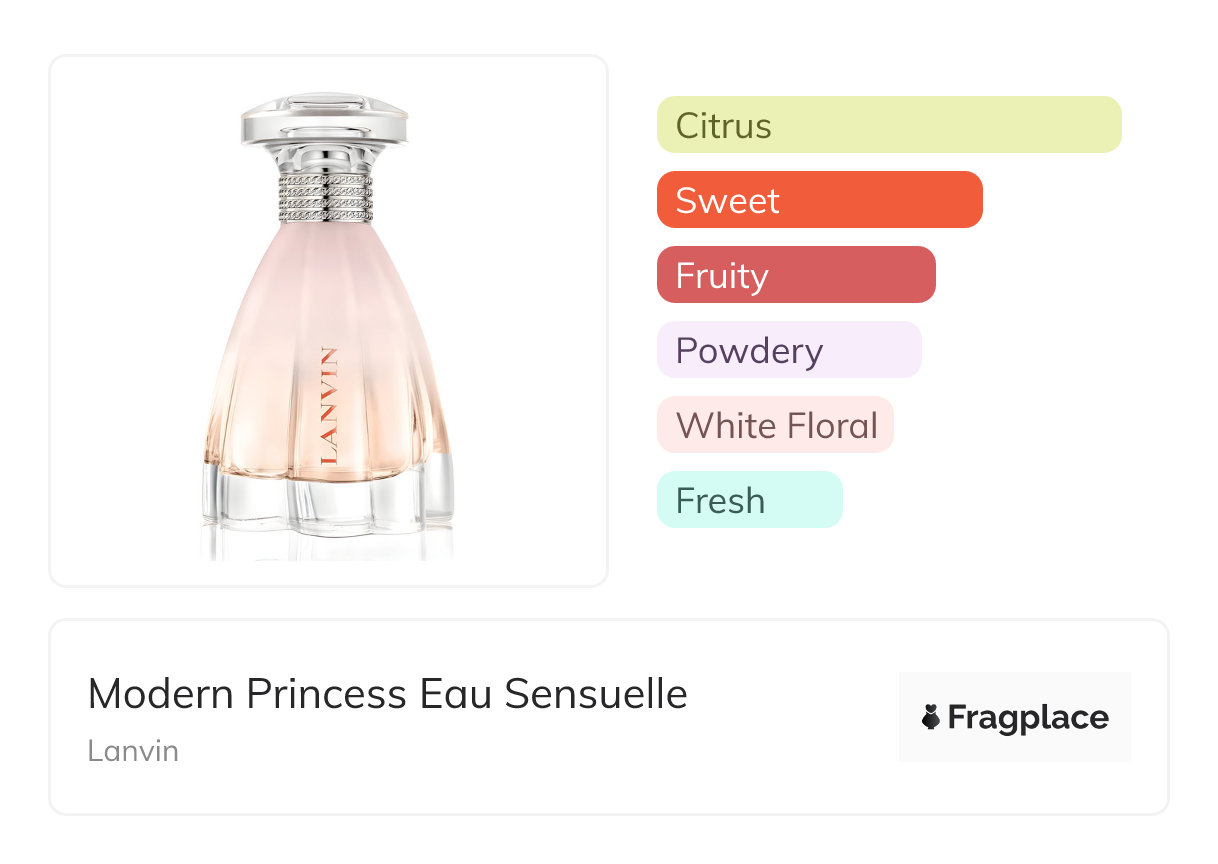Image resolution: width=1218 pixels, height=864 pixels.
Task: Click the word Sensuelle in the fragrance title
Action: point(595,694)
